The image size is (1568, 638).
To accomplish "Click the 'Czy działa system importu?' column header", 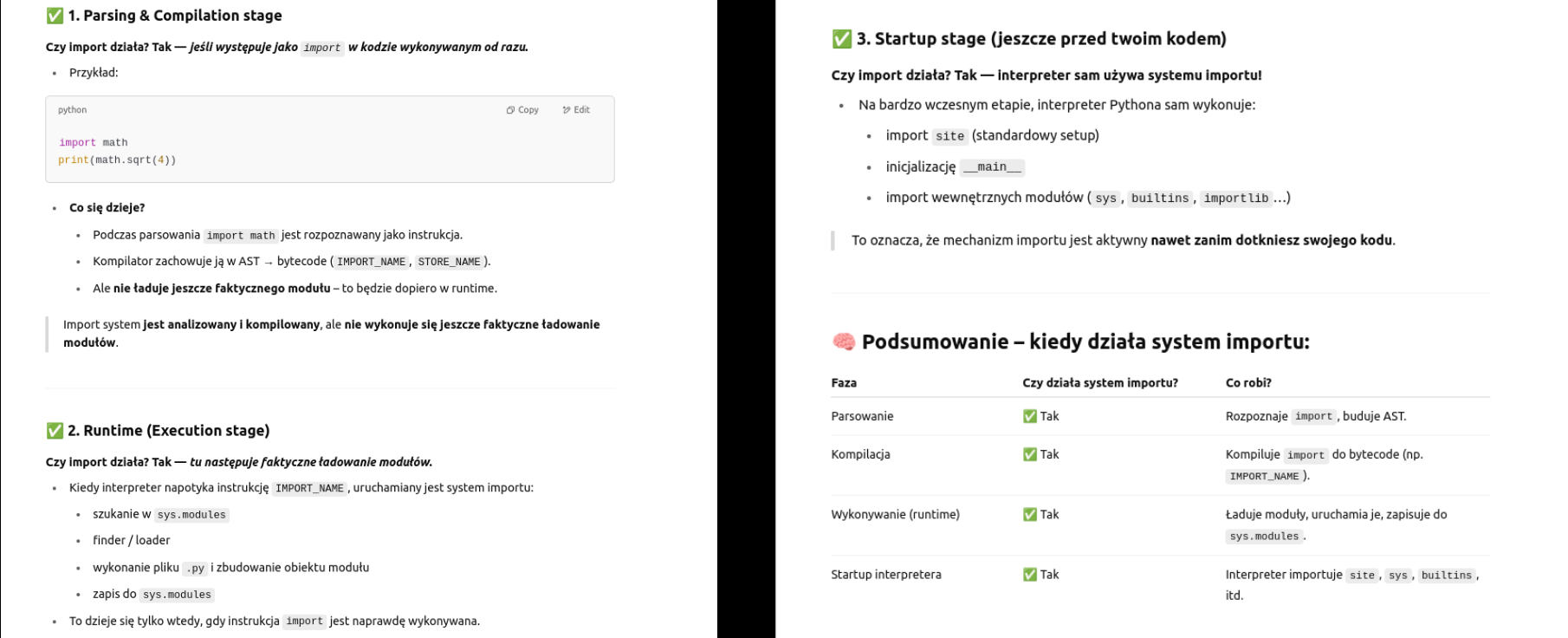I will click(1099, 382).
